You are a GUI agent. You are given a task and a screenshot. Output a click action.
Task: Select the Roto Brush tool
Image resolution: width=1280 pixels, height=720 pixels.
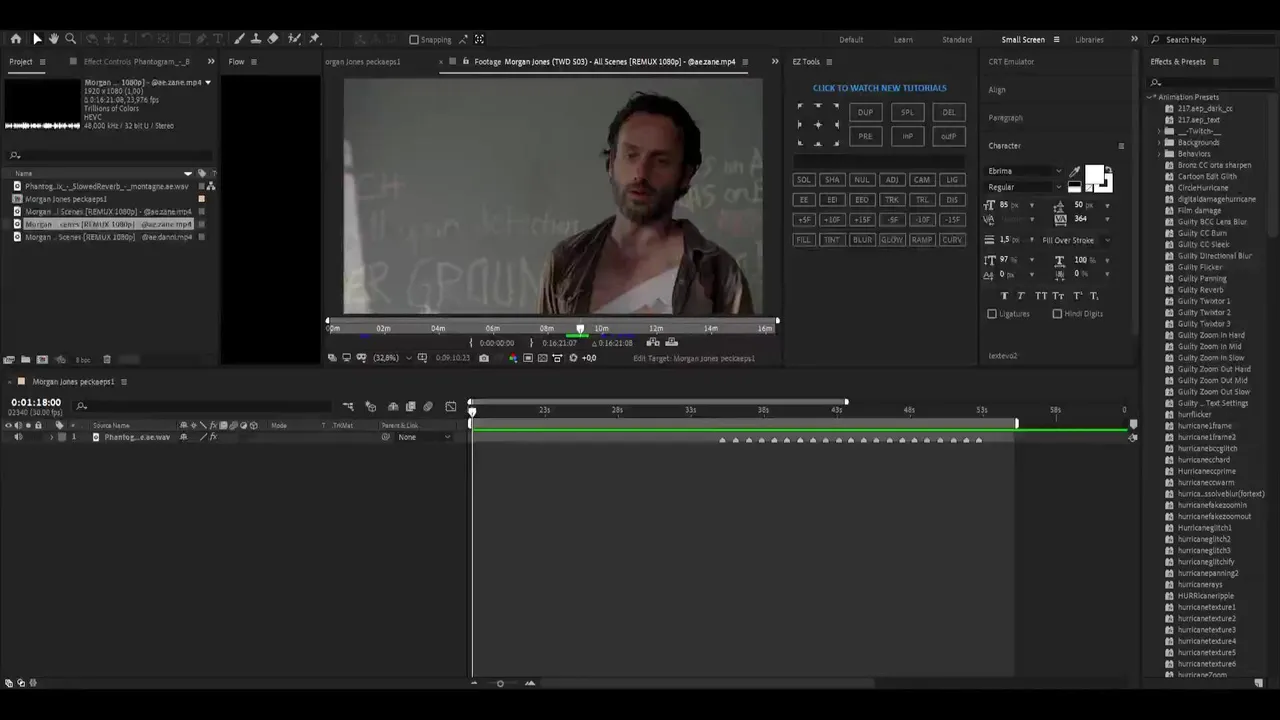click(294, 39)
